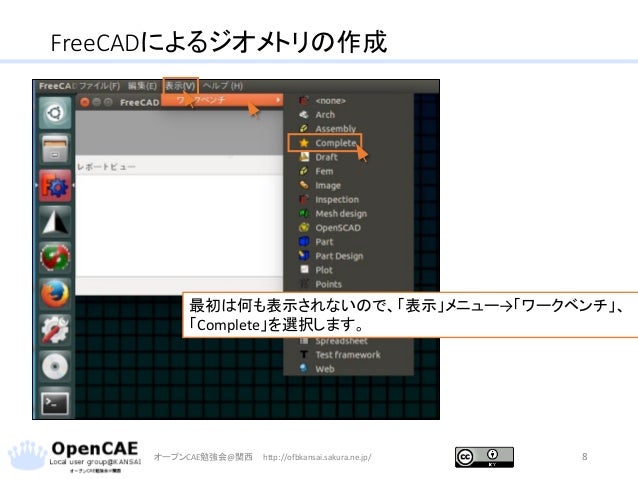Open the ofbkansai.sakura.ne.jp link
The image size is (638, 479).
[317, 457]
